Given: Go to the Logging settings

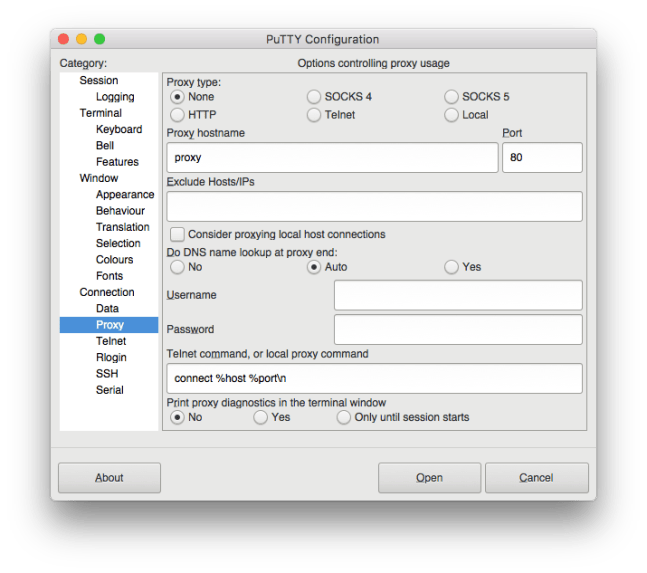Looking at the screenshot, I should coord(116,97).
